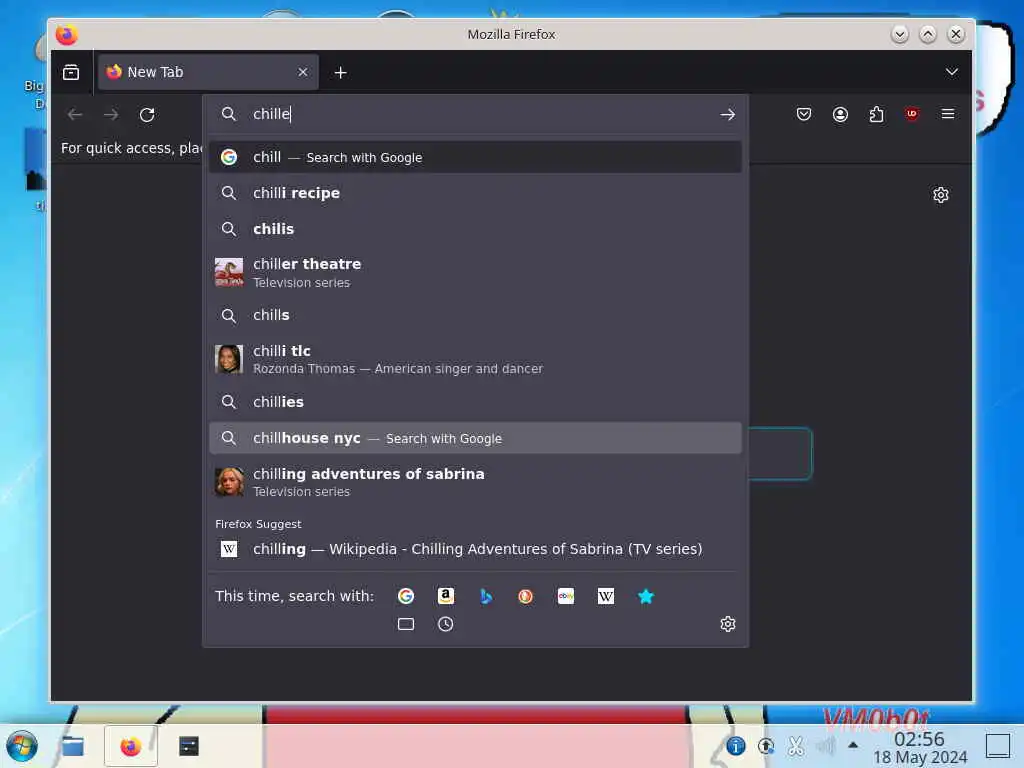Viewport: 1024px width, 768px height.
Task: Select the 'chillies' suggestion
Action: [x=475, y=402]
